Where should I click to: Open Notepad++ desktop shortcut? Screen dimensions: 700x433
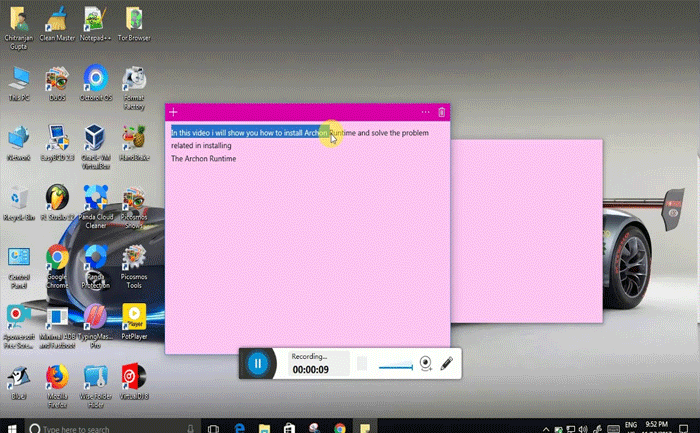coord(95,25)
